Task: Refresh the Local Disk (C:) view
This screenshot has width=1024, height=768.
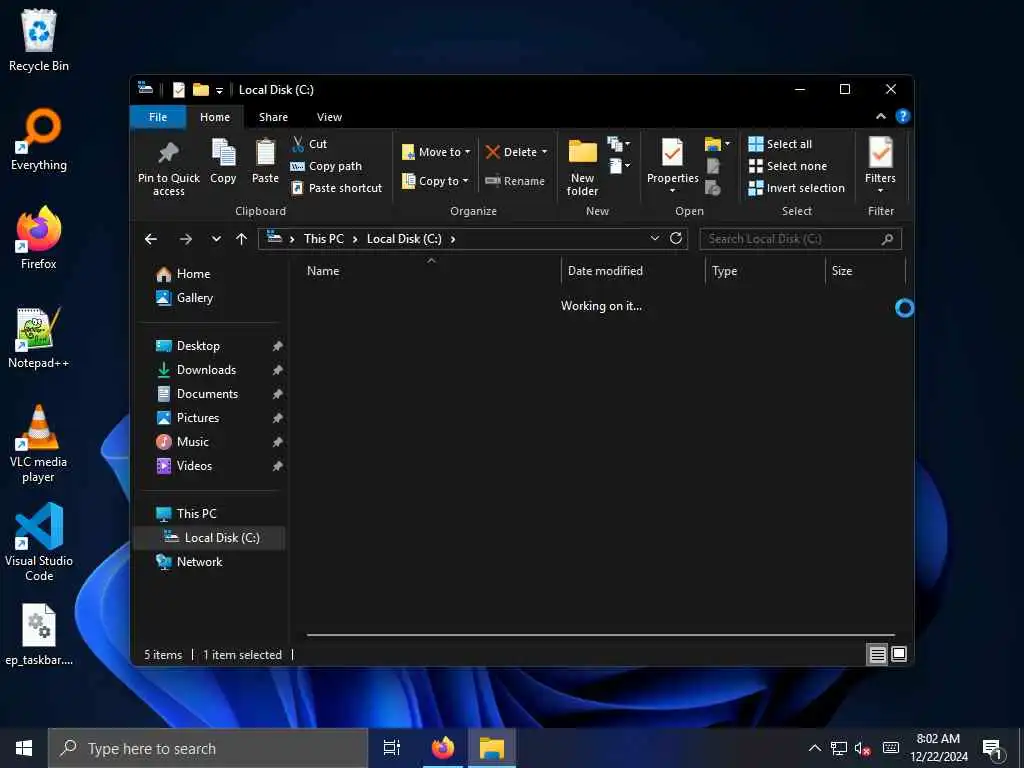Action: pos(676,238)
